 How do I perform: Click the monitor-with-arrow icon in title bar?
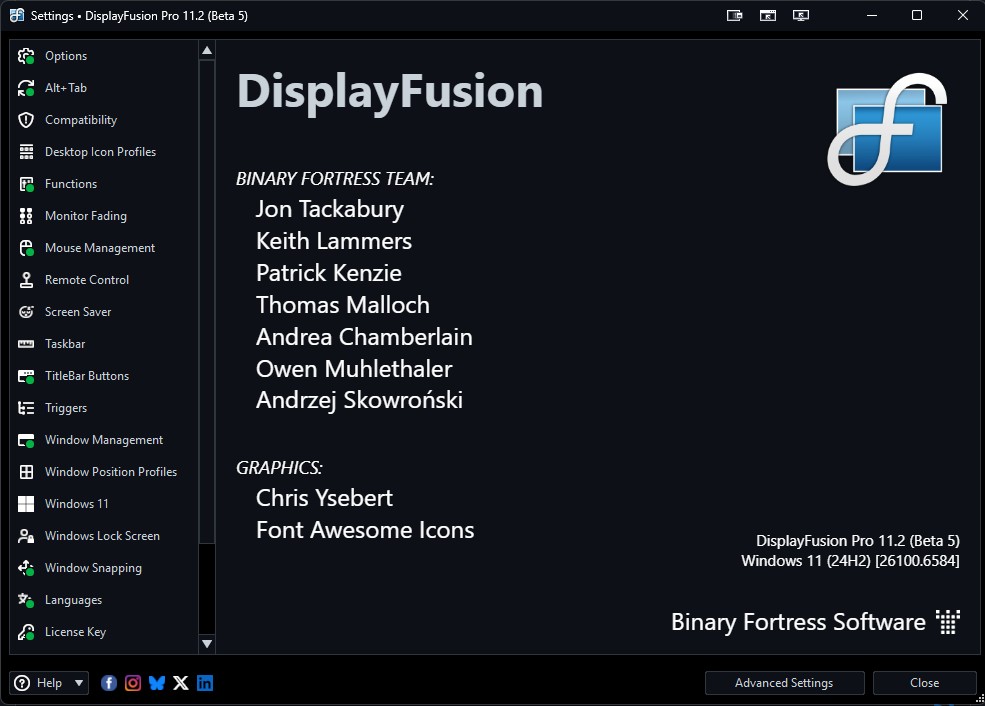(799, 15)
